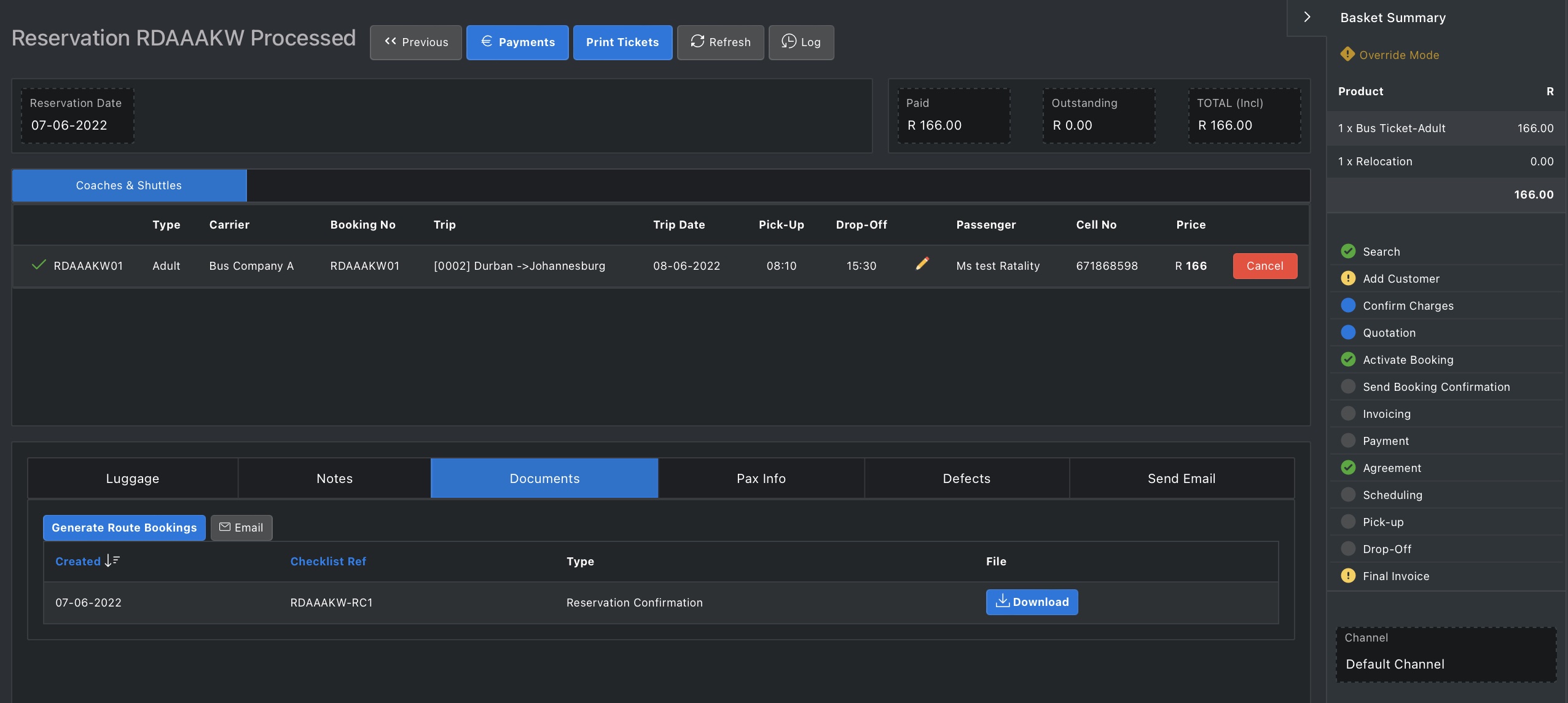The width and height of the screenshot is (1568, 703).
Task: Download the Reservation Confirmation file
Action: click(1032, 602)
